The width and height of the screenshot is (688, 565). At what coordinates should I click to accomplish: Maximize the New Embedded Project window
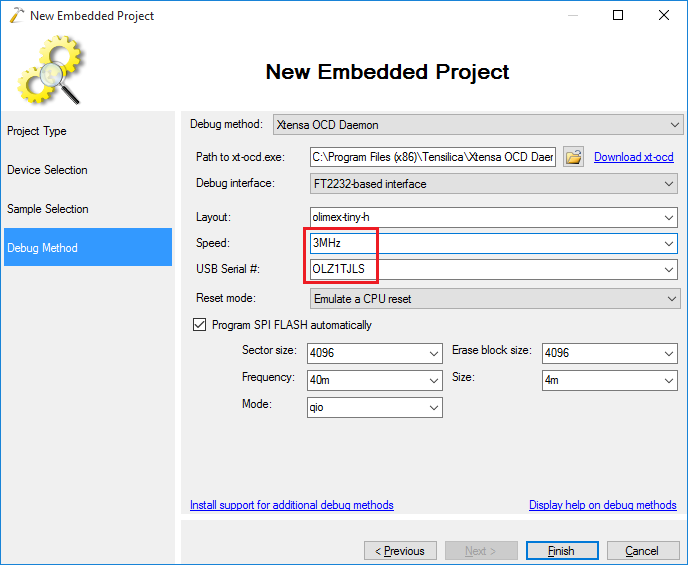tap(618, 15)
